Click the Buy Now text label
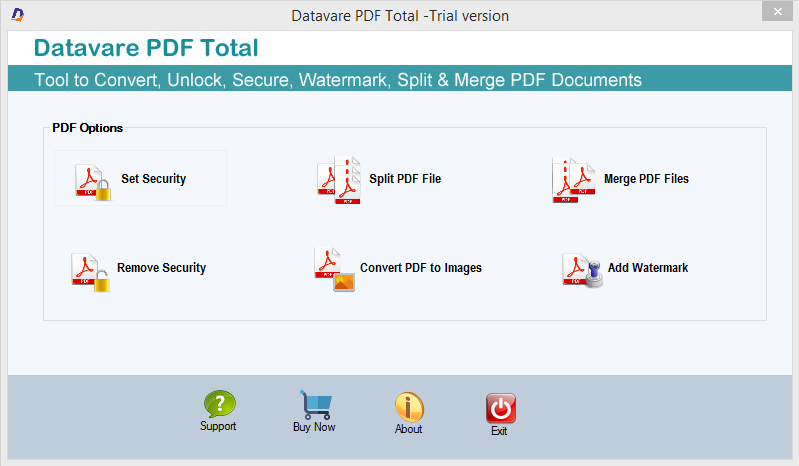This screenshot has height=466, width=799. click(314, 427)
